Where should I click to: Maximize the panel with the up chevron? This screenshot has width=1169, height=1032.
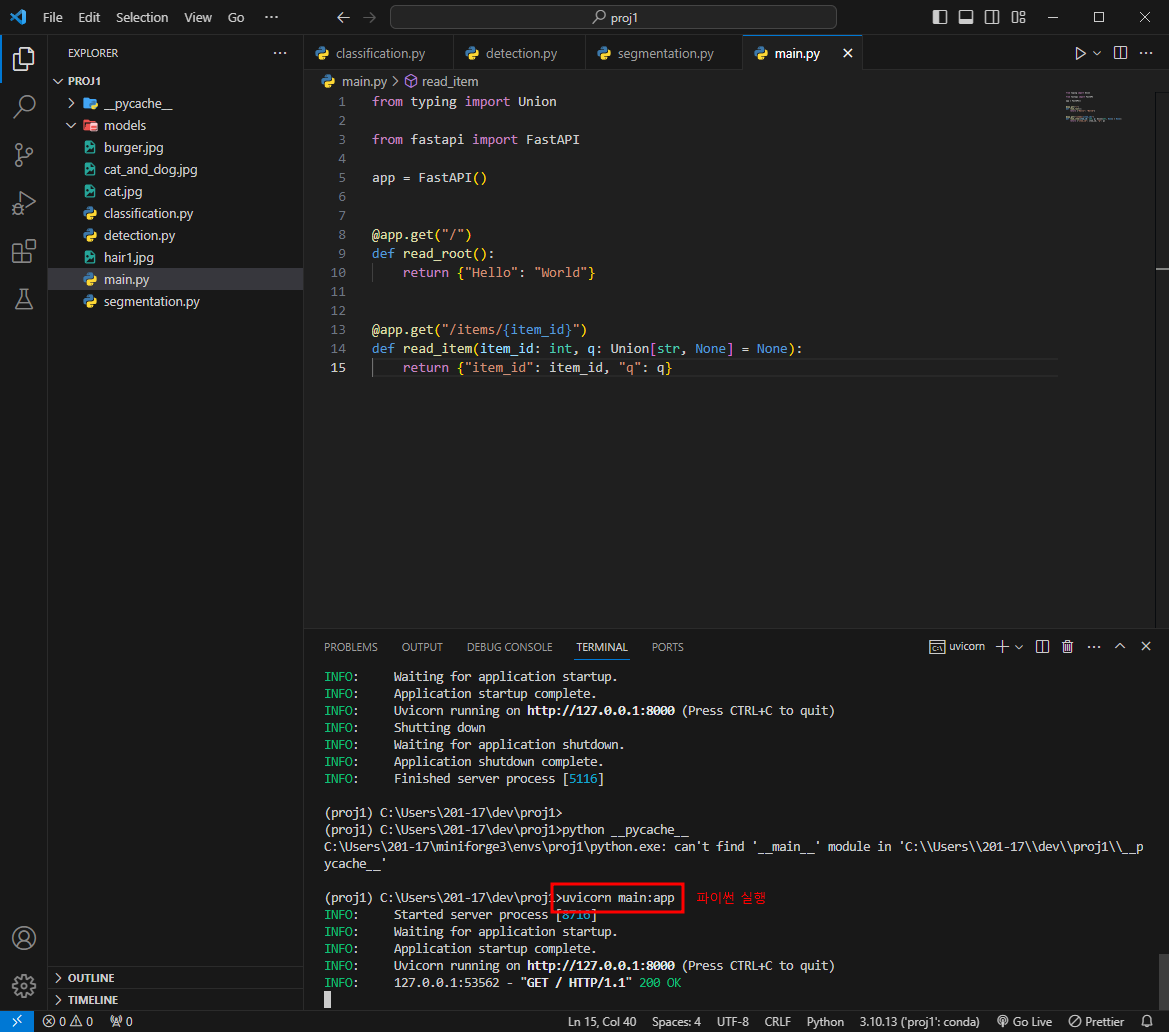(x=1120, y=646)
